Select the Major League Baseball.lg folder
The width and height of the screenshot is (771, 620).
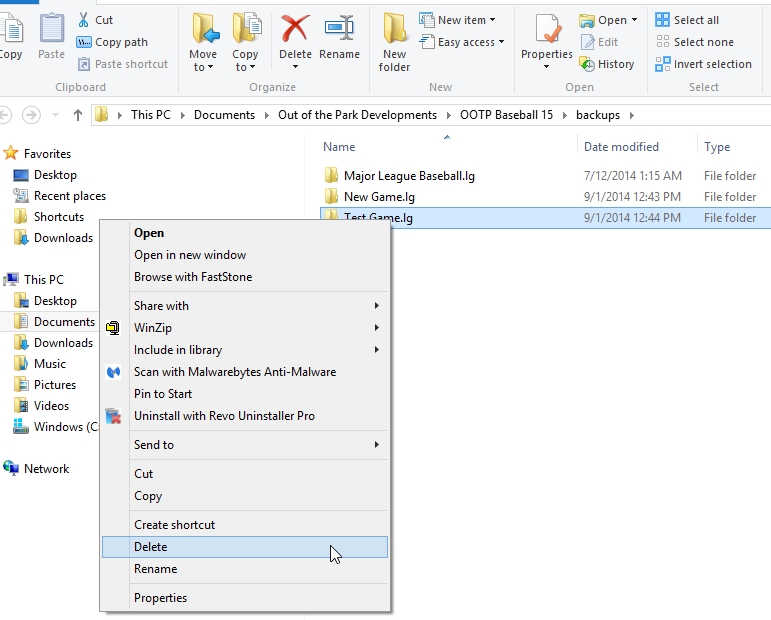coord(409,176)
